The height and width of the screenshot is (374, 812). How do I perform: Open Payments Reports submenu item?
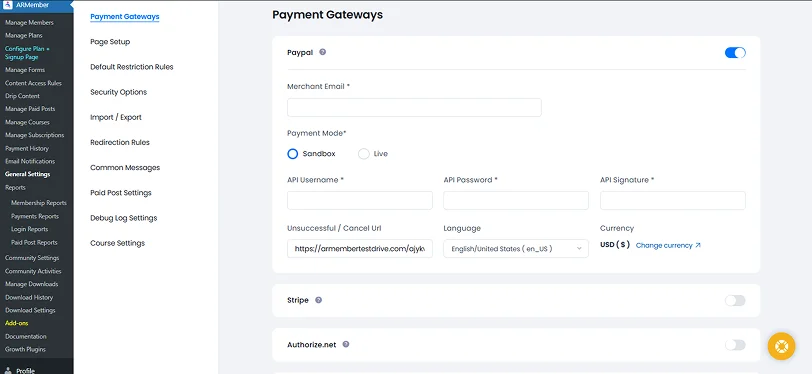35,217
